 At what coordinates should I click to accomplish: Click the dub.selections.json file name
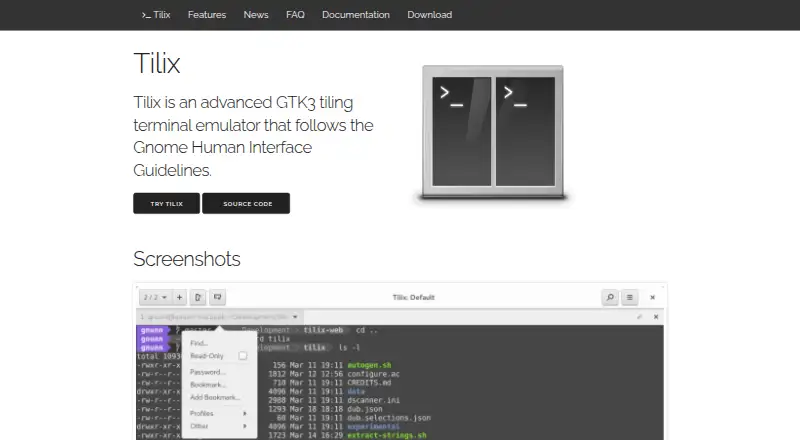pyautogui.click(x=389, y=418)
